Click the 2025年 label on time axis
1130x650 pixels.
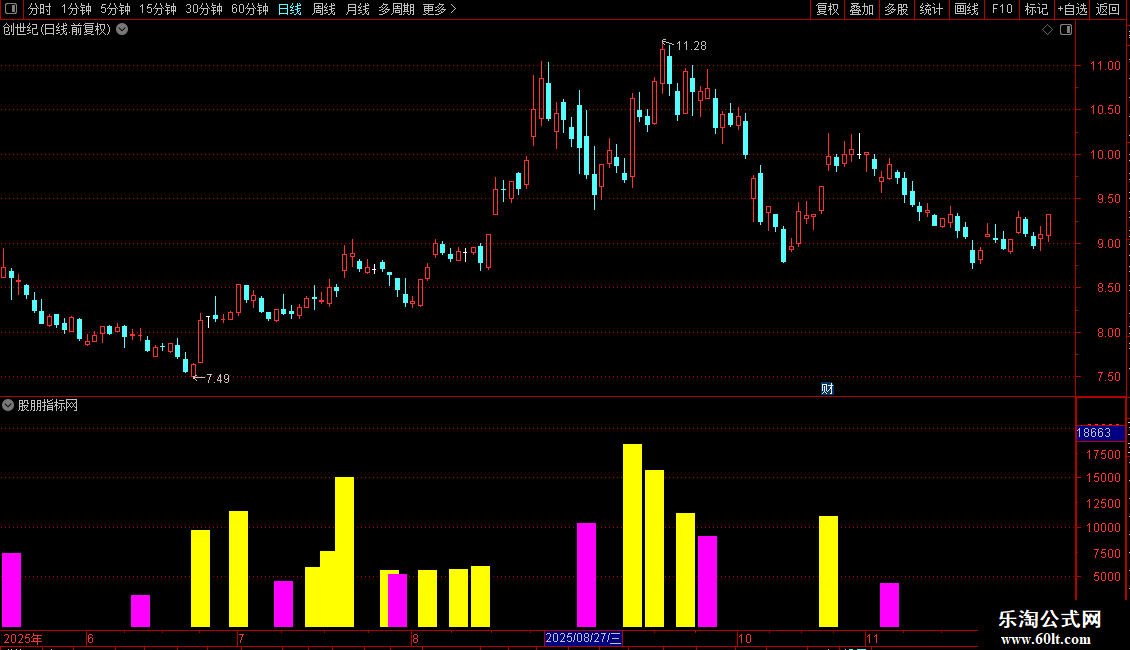pos(23,639)
